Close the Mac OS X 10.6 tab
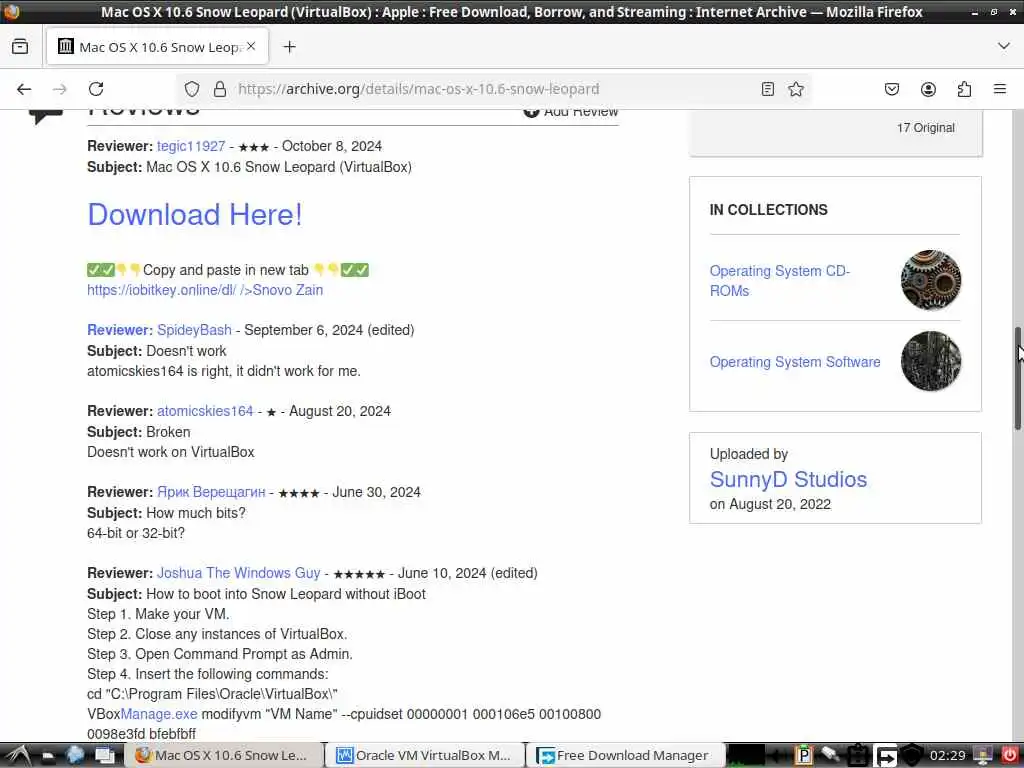The width and height of the screenshot is (1024, 768). tap(251, 46)
